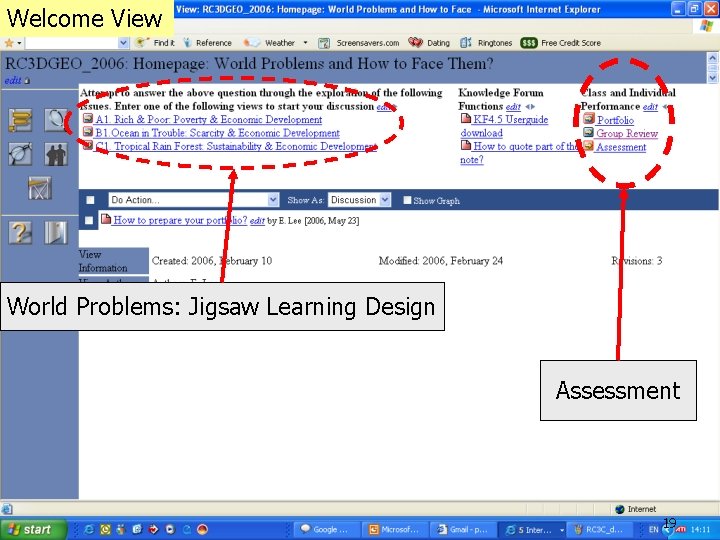Click edit next to Knowledge Forum Functions
Image resolution: width=720 pixels, height=540 pixels.
(513, 107)
